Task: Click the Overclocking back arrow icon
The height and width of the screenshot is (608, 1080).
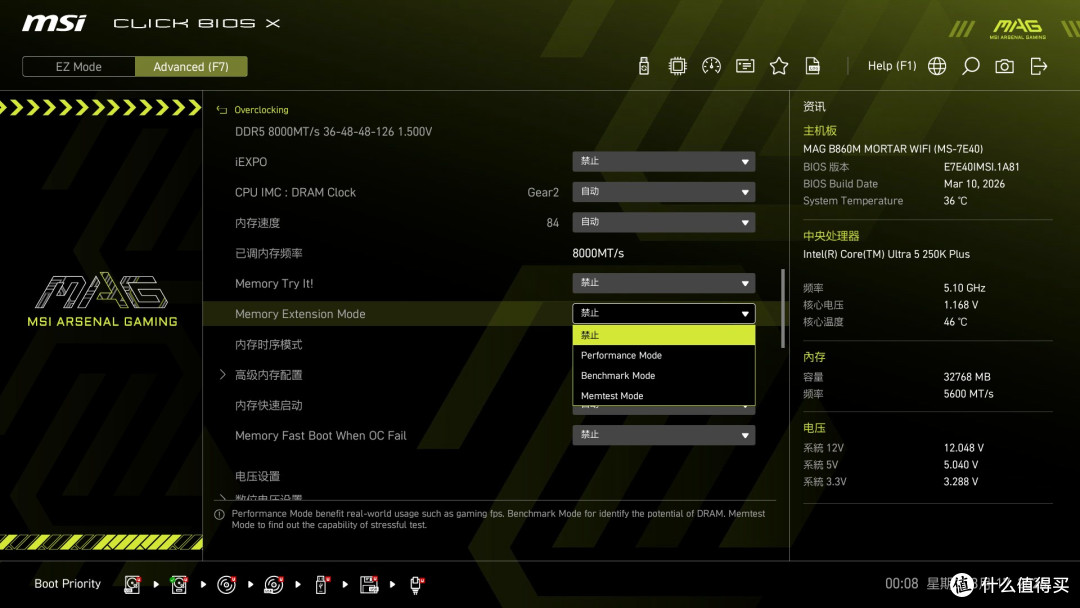Action: (222, 110)
